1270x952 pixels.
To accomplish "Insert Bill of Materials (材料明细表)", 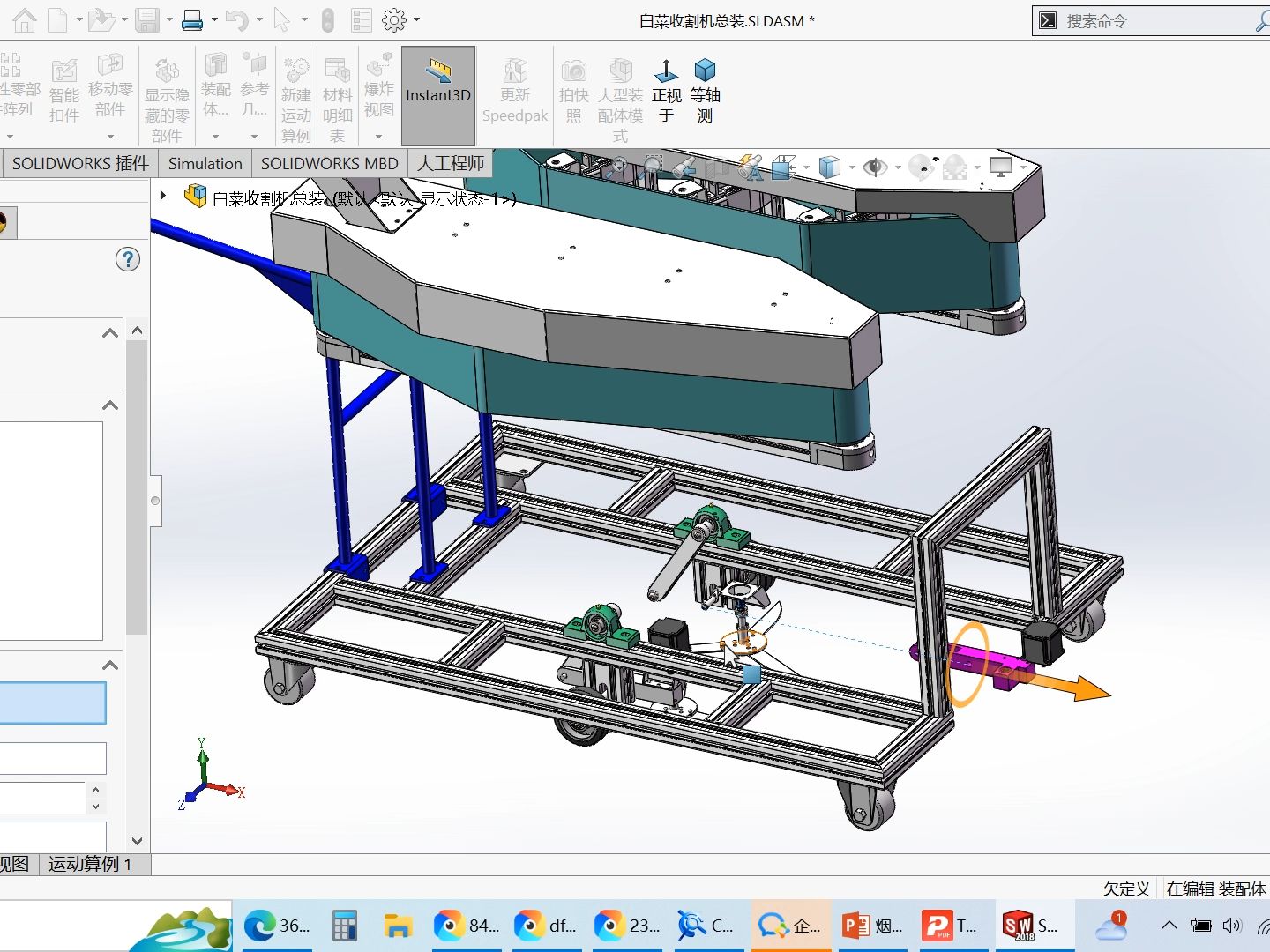I will pyautogui.click(x=337, y=100).
